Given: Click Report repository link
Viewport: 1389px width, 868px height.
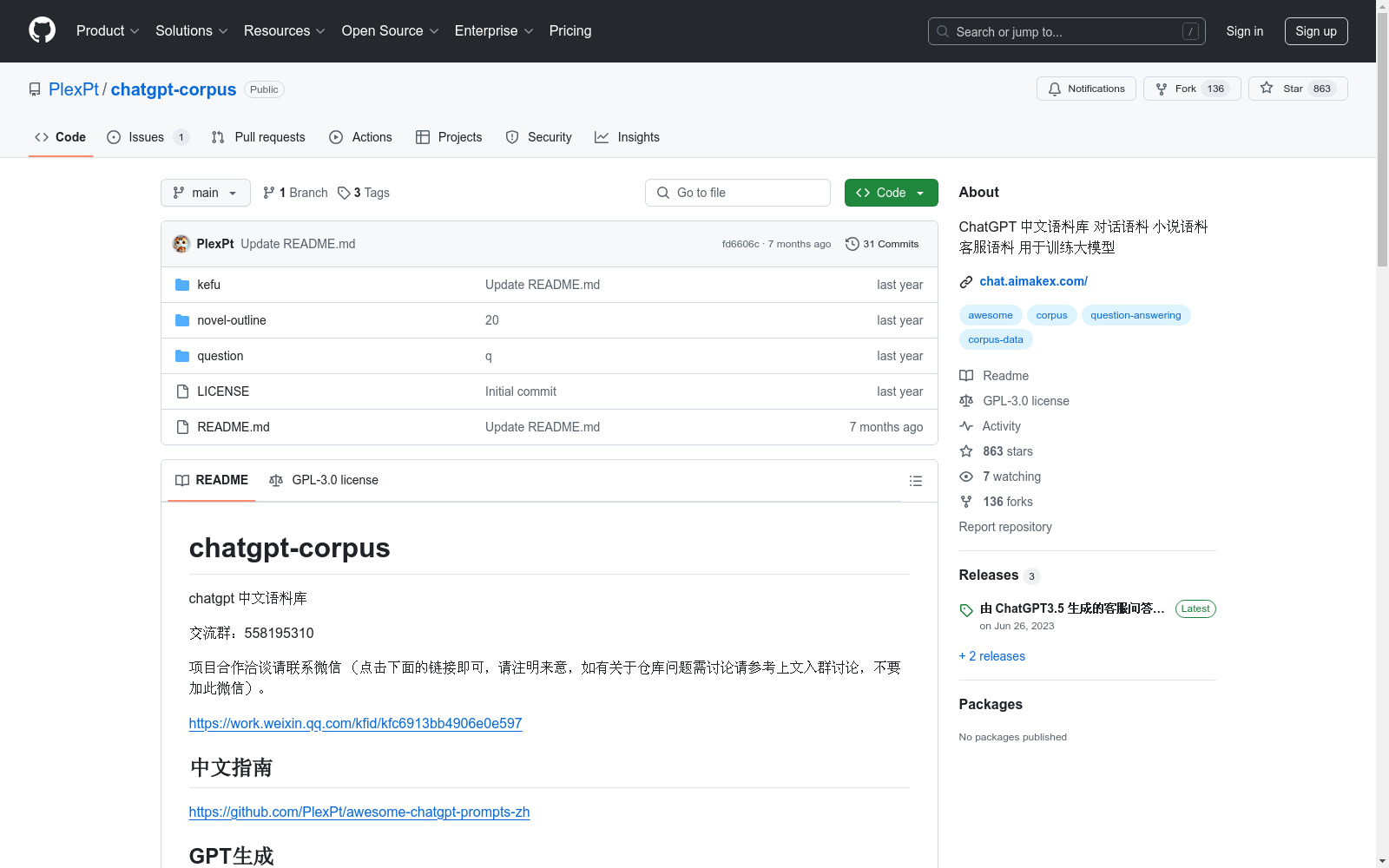Looking at the screenshot, I should (x=1005, y=527).
